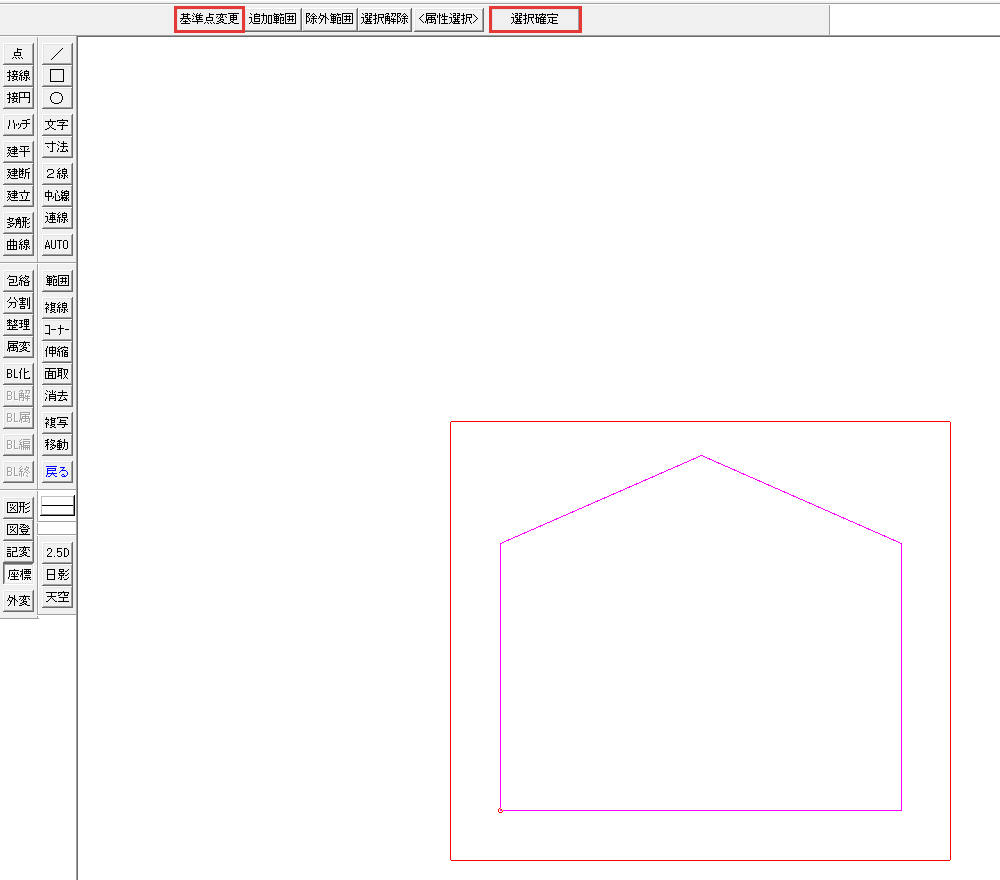Select the 多角形 polygon tool
Image resolution: width=1000 pixels, height=880 pixels.
pyautogui.click(x=18, y=223)
